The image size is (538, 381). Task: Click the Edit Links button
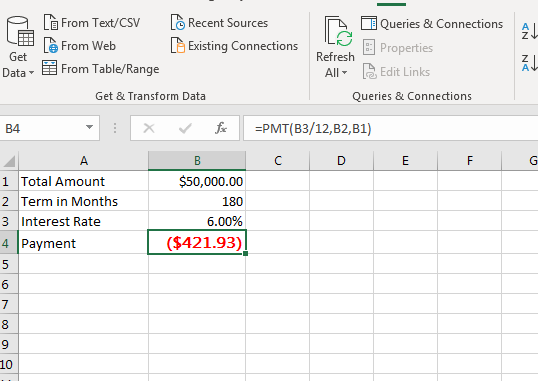tap(396, 72)
